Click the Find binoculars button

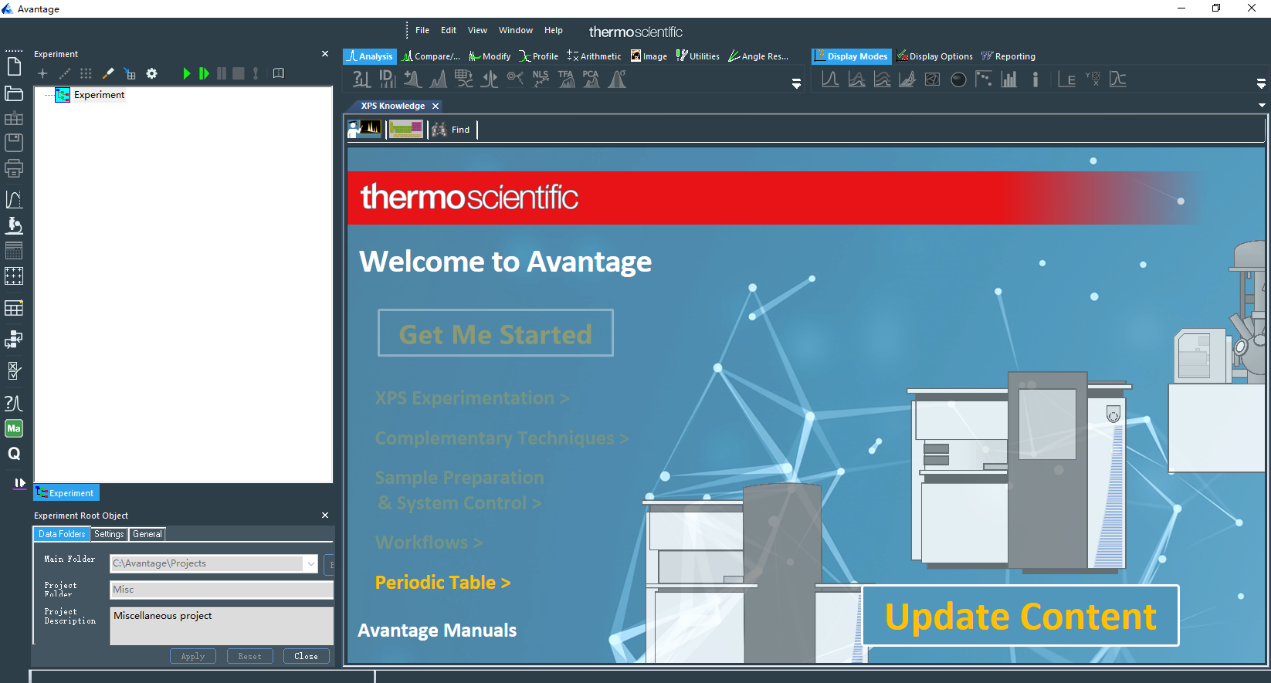451,129
